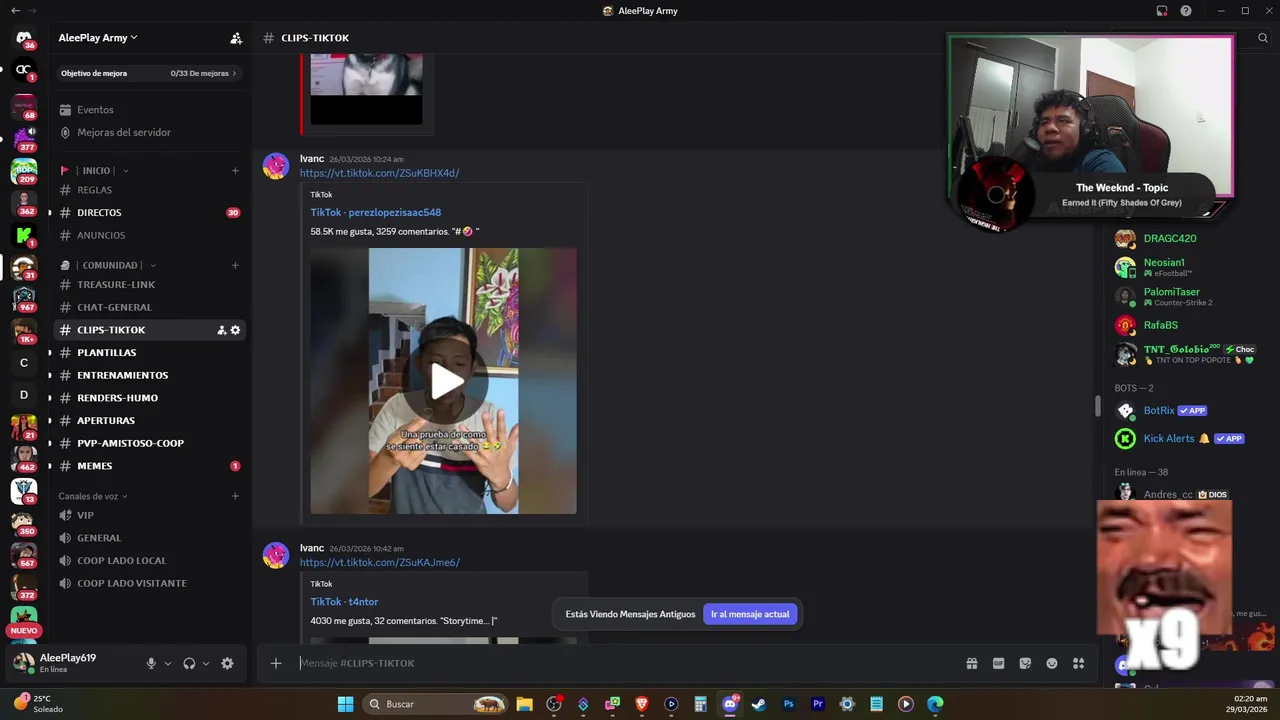Click Ir al mensaje actual button
The height and width of the screenshot is (720, 1280).
750,614
